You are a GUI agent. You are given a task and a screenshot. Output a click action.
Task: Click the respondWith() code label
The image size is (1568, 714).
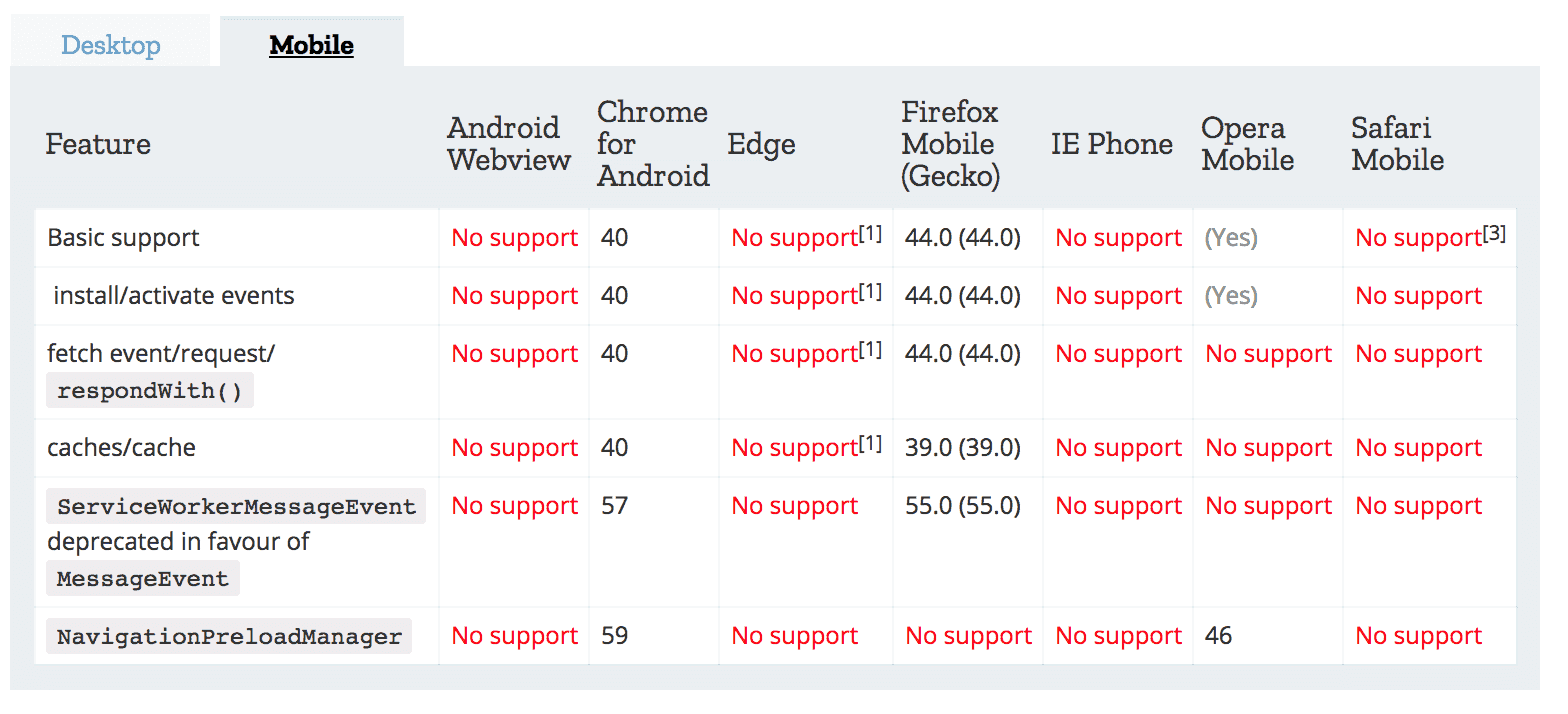[150, 391]
